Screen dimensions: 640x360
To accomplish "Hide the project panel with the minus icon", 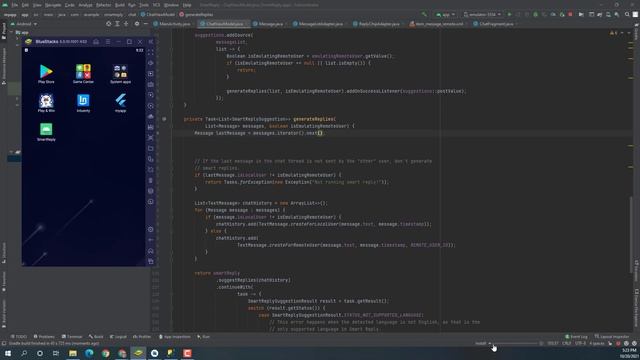I will point(146,24).
